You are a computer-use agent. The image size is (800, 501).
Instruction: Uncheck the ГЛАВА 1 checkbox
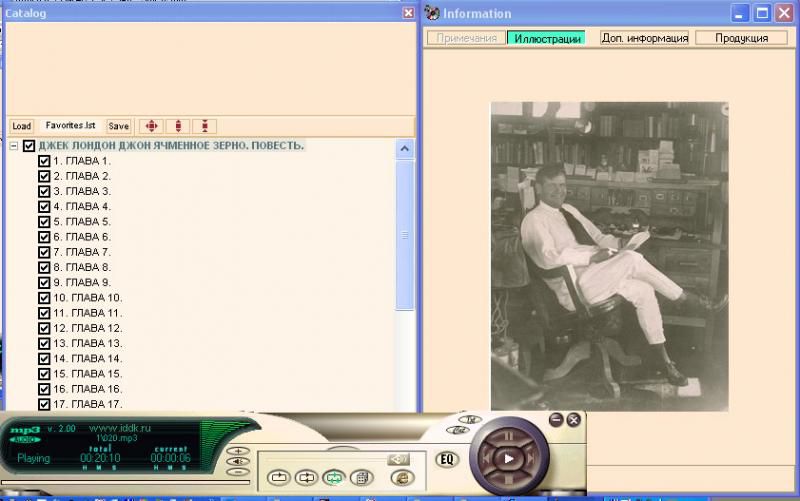(x=44, y=161)
